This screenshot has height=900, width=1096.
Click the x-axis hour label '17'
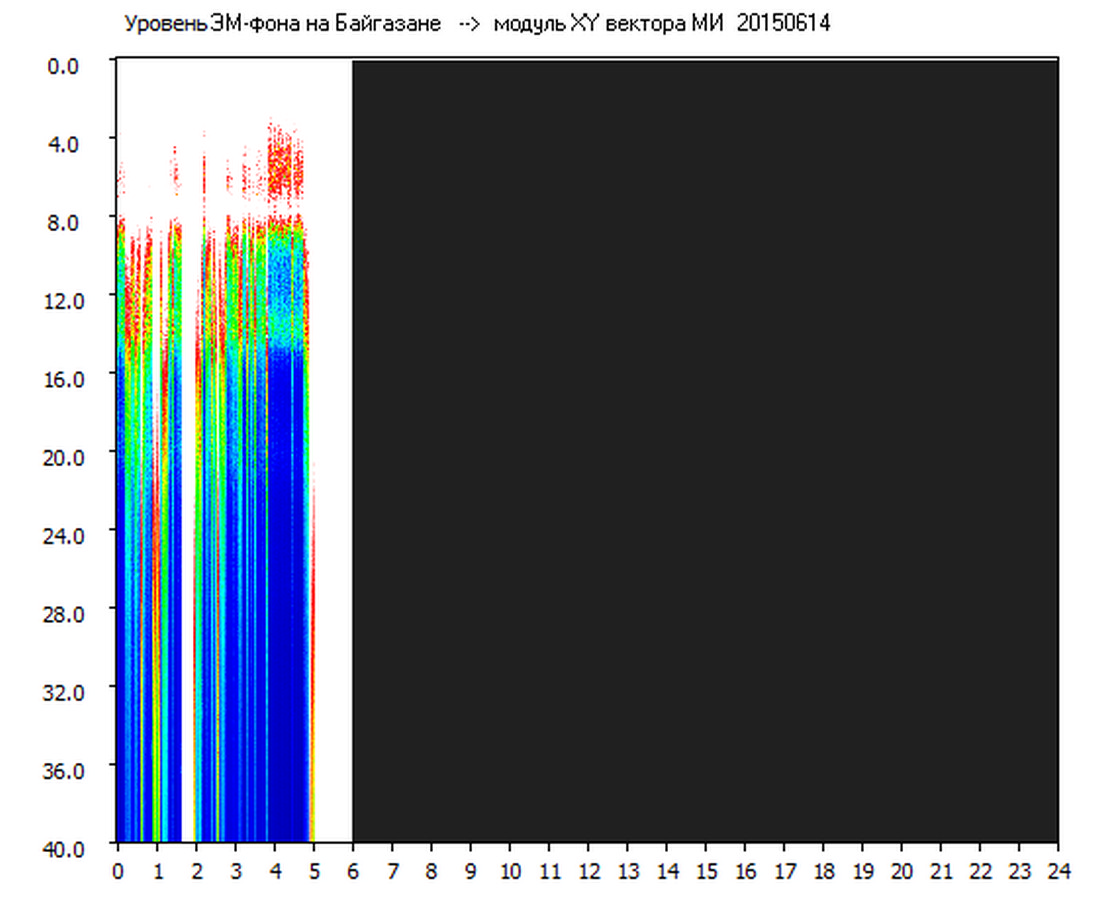pos(785,871)
